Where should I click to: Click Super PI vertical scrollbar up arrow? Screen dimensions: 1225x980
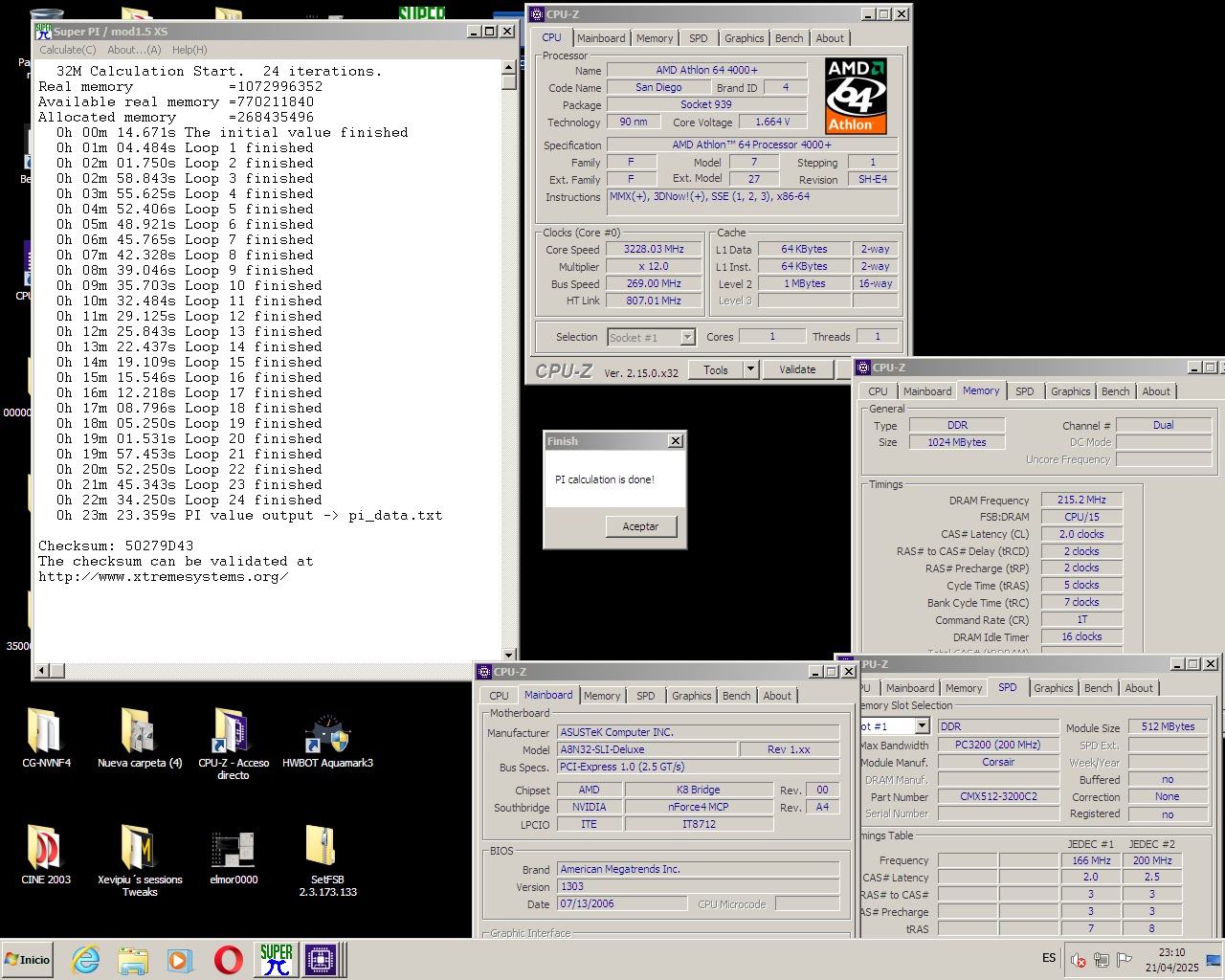(x=509, y=67)
